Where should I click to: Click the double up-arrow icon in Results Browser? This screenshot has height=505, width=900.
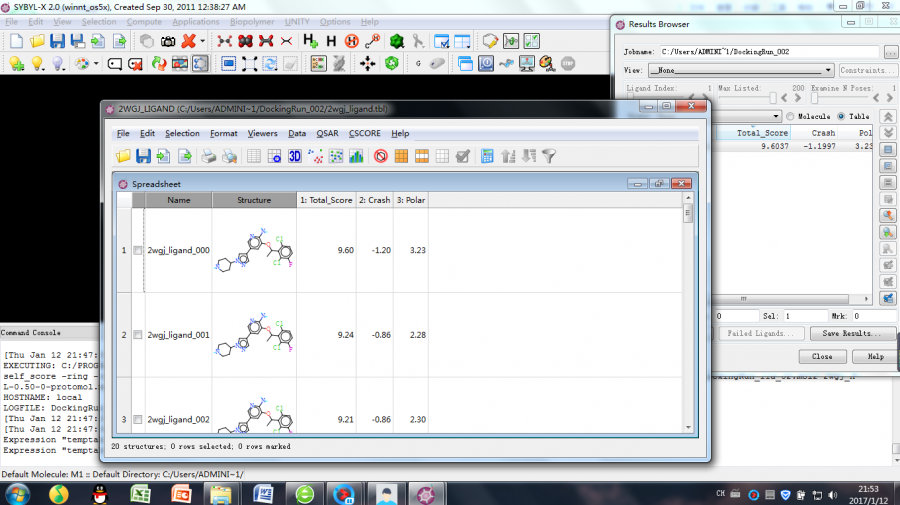(888, 116)
